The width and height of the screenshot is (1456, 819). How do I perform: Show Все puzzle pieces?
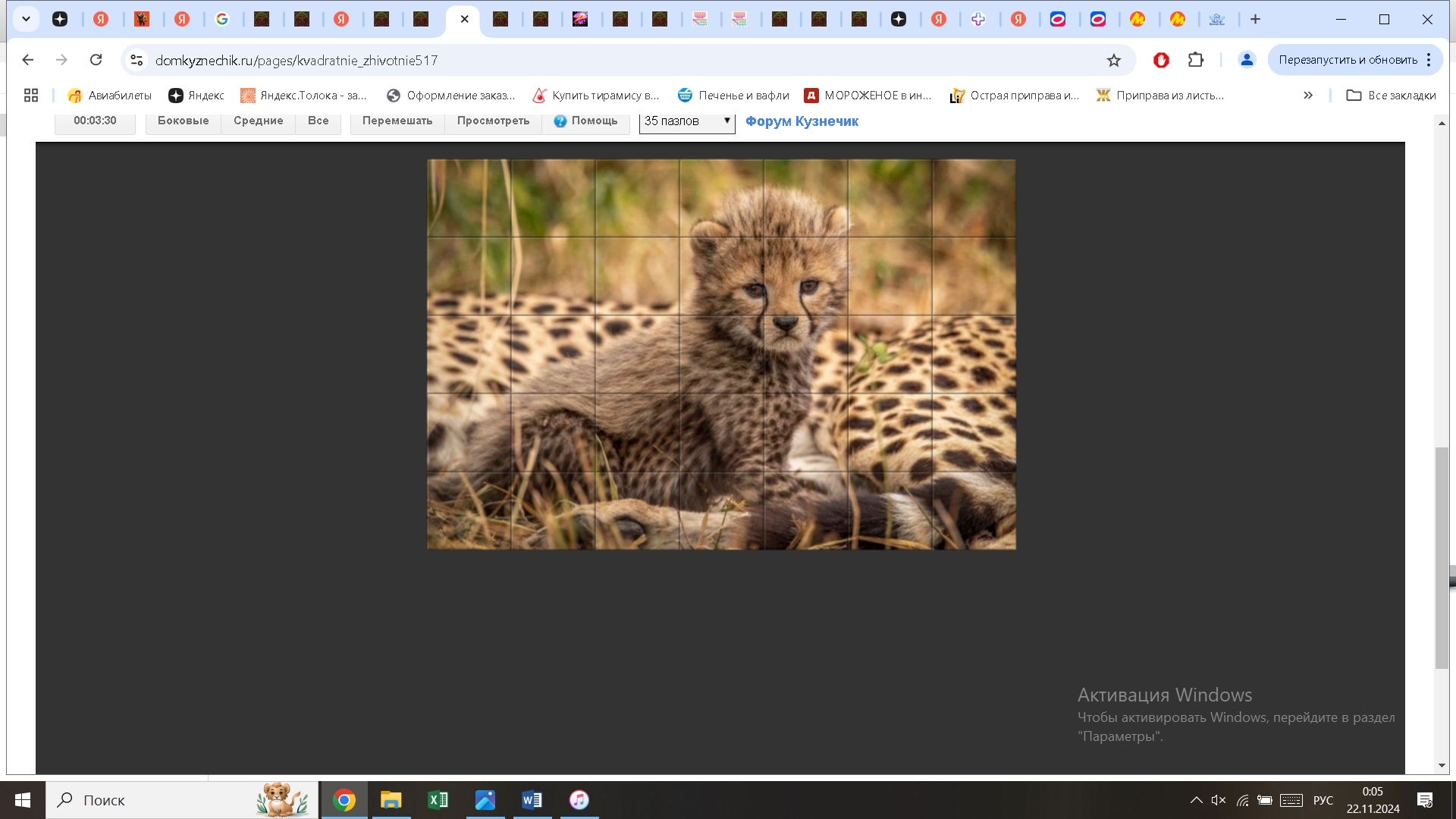pos(318,121)
